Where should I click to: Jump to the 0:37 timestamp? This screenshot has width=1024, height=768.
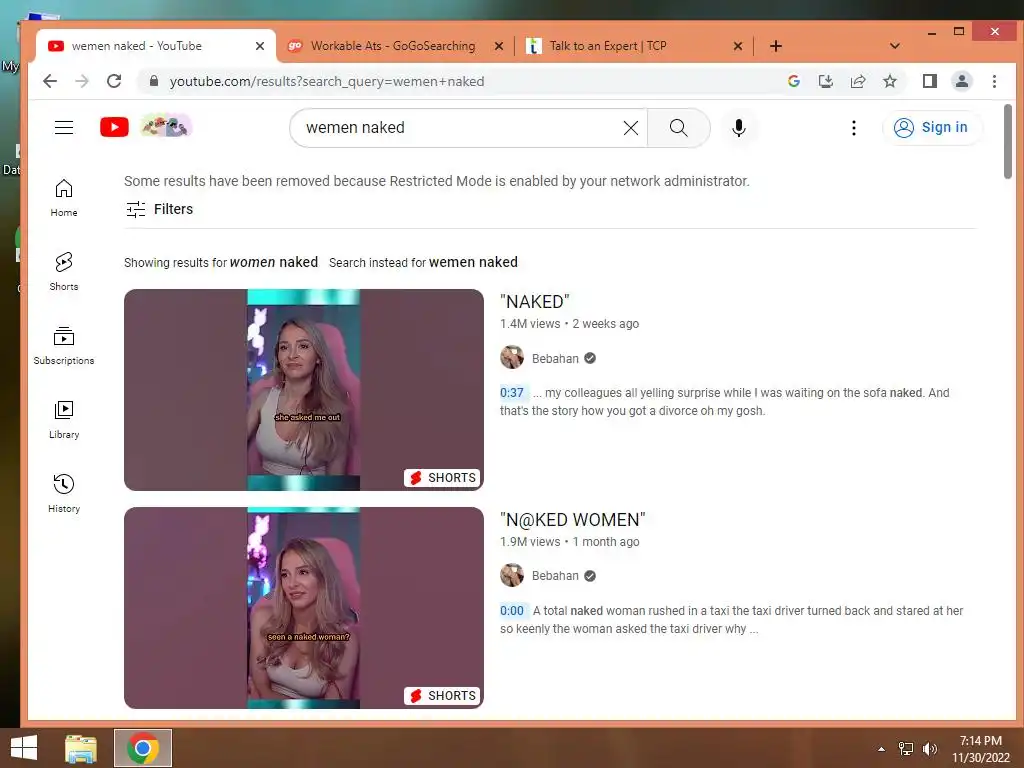point(511,392)
